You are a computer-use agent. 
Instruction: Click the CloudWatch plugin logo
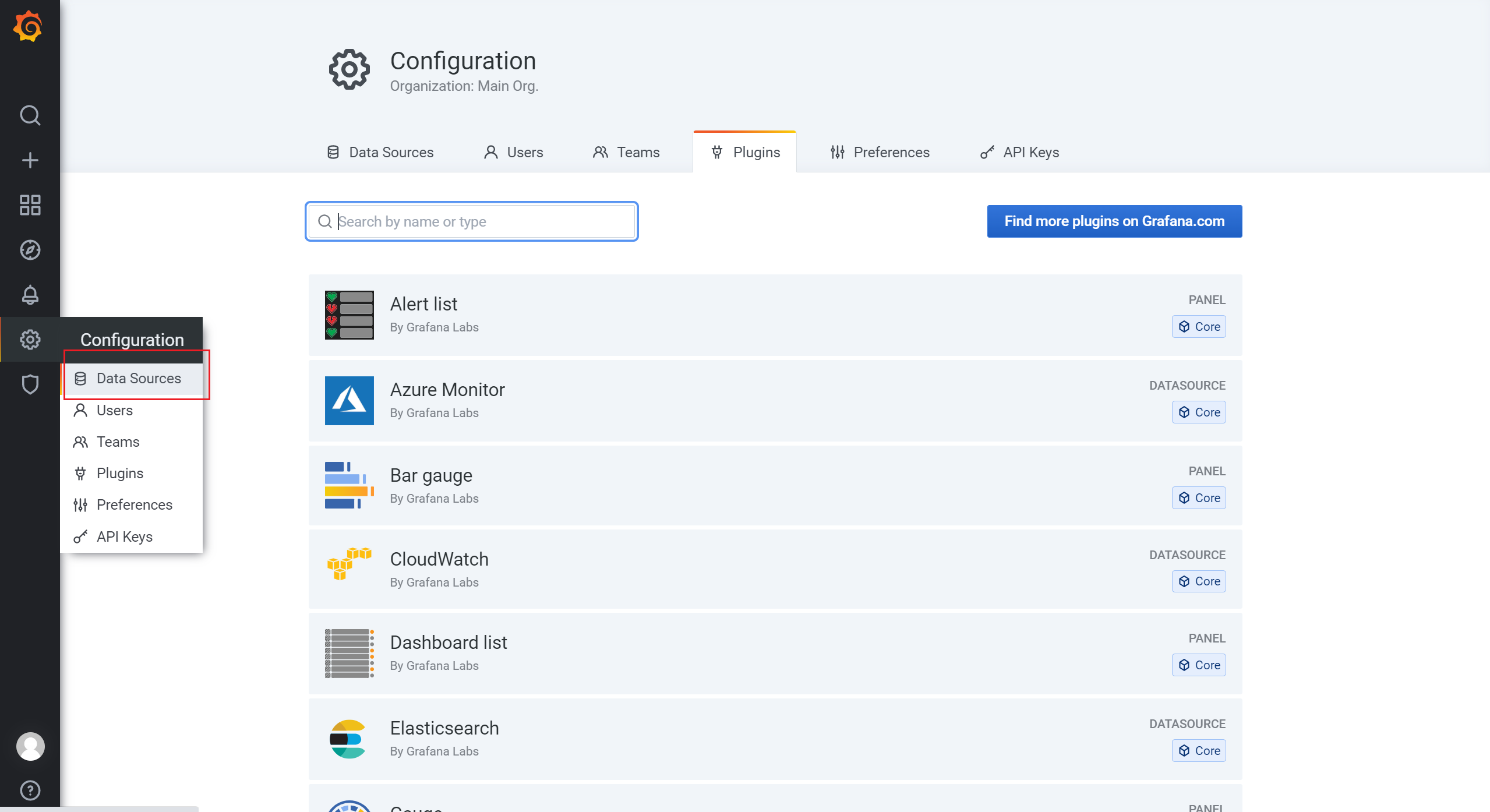[349, 564]
